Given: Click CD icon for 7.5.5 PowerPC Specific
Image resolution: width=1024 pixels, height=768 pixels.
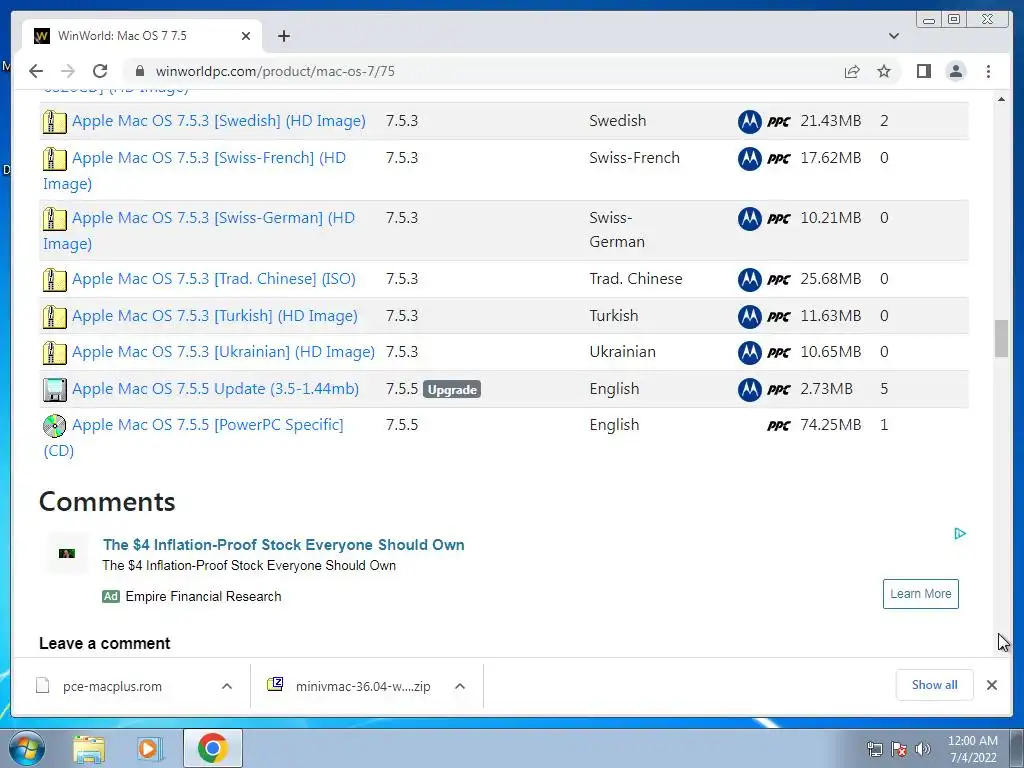Looking at the screenshot, I should (x=54, y=426).
